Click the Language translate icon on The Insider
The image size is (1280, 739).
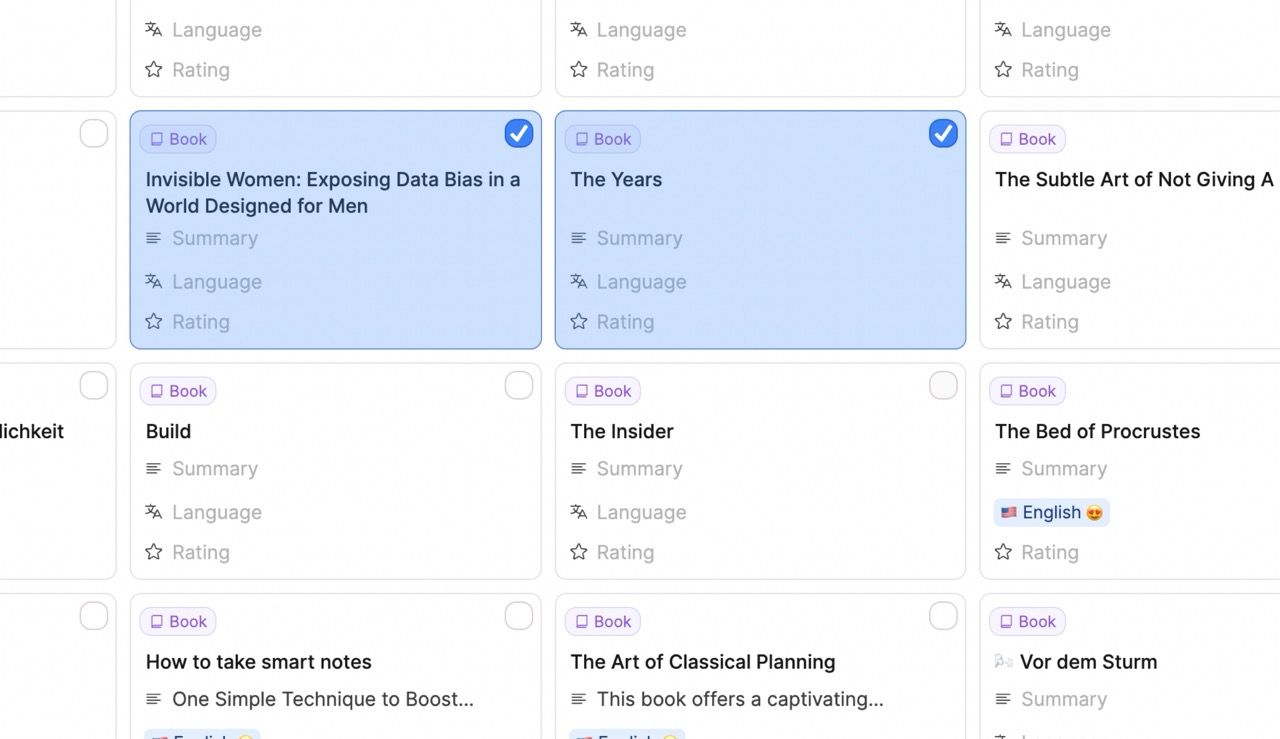tap(578, 512)
